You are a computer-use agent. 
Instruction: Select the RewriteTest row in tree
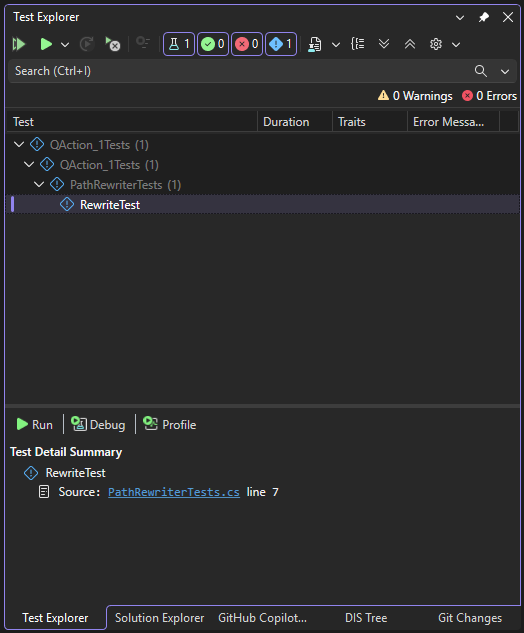pos(262,205)
